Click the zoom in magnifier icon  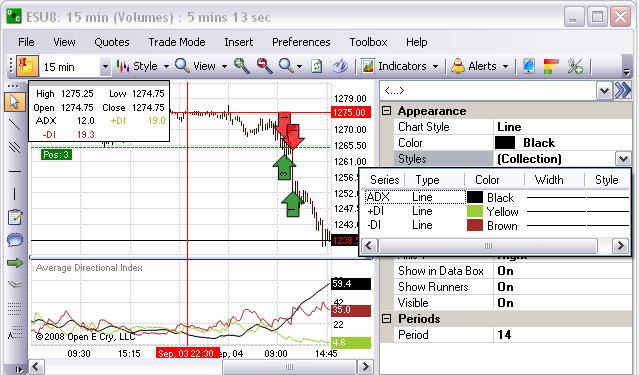click(x=242, y=66)
